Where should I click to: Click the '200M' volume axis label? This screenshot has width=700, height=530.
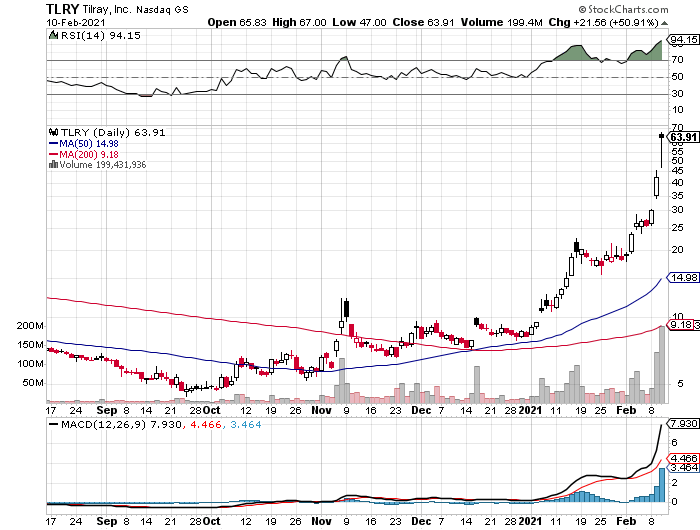pos(30,326)
